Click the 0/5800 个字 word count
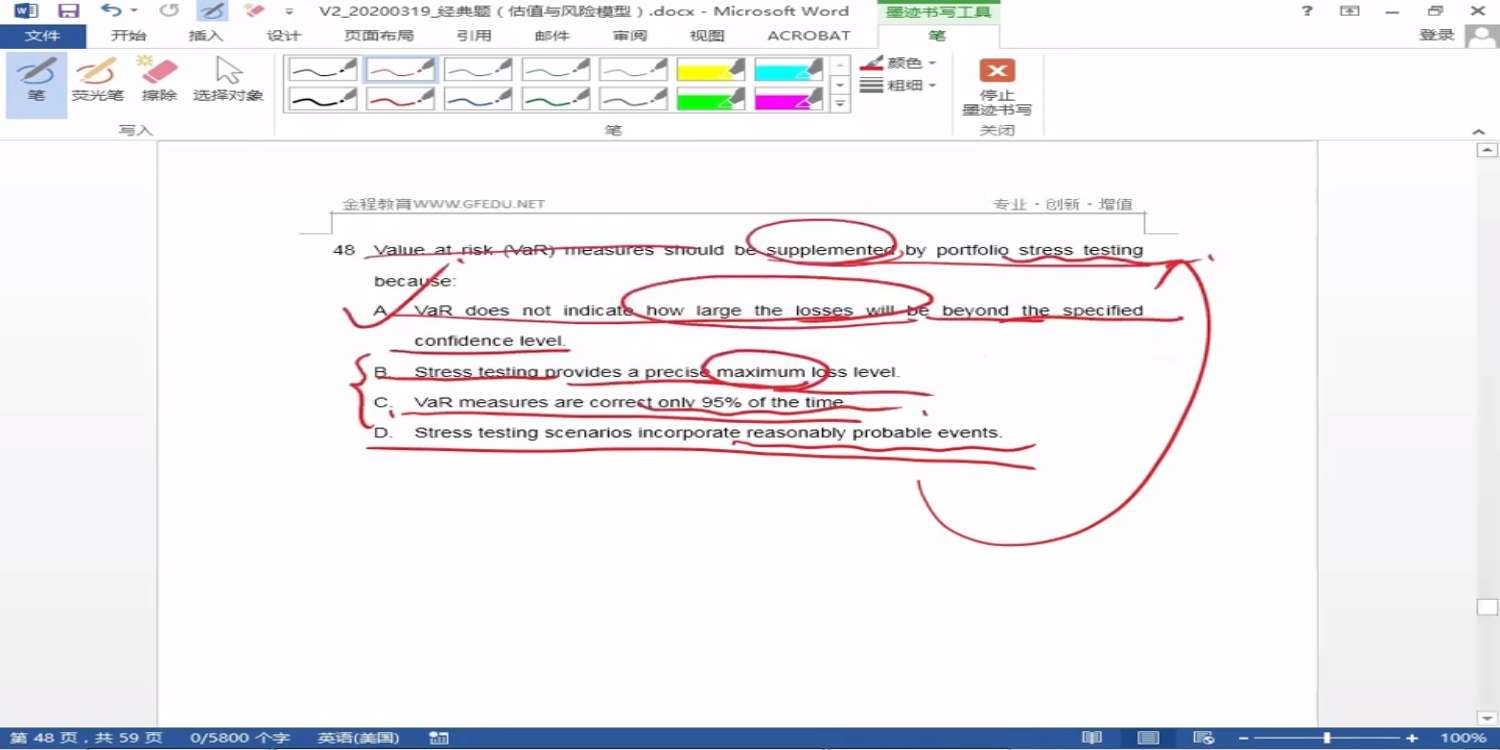 [x=240, y=738]
